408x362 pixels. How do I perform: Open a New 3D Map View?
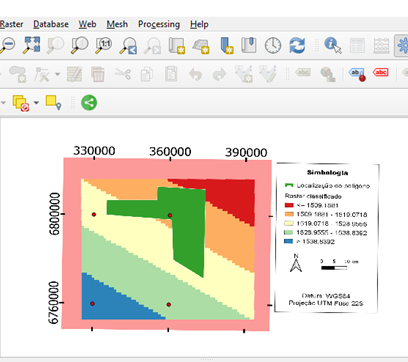201,45
